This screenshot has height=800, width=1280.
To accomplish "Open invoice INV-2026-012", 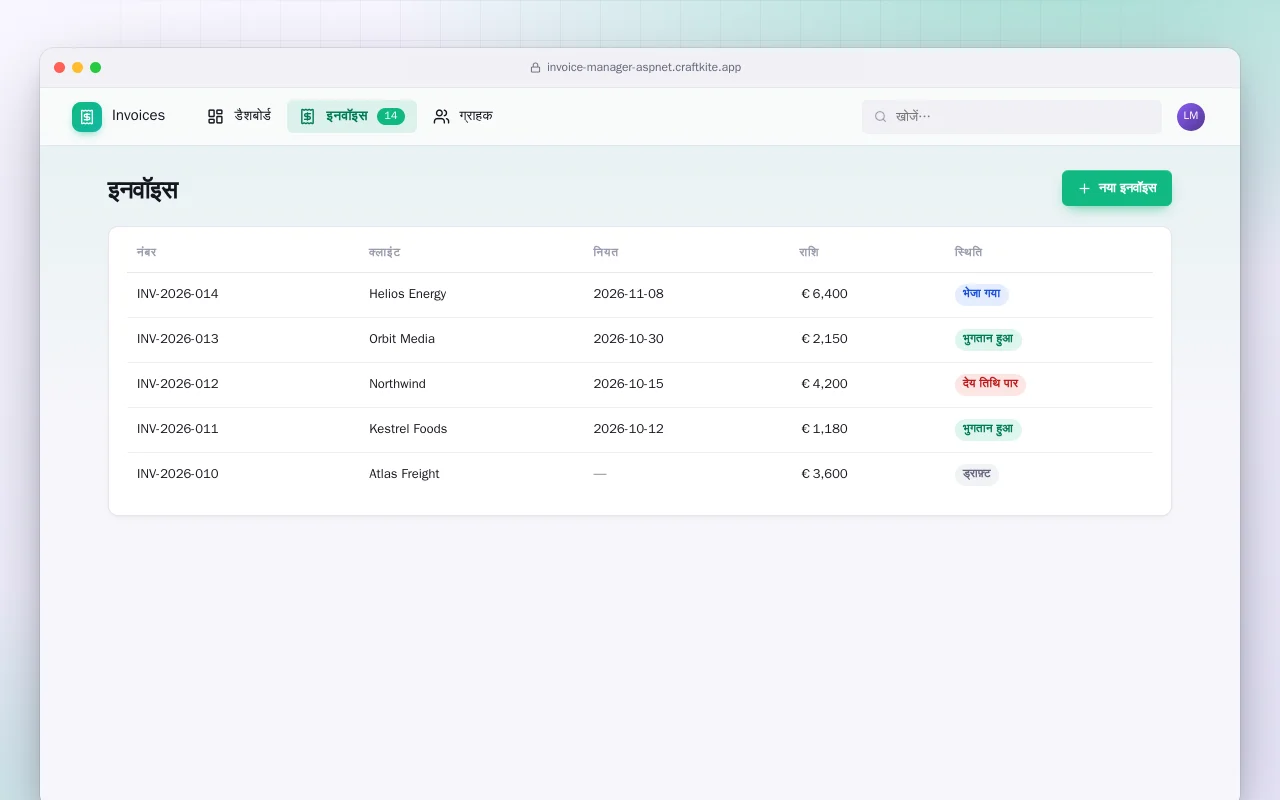I will [178, 384].
